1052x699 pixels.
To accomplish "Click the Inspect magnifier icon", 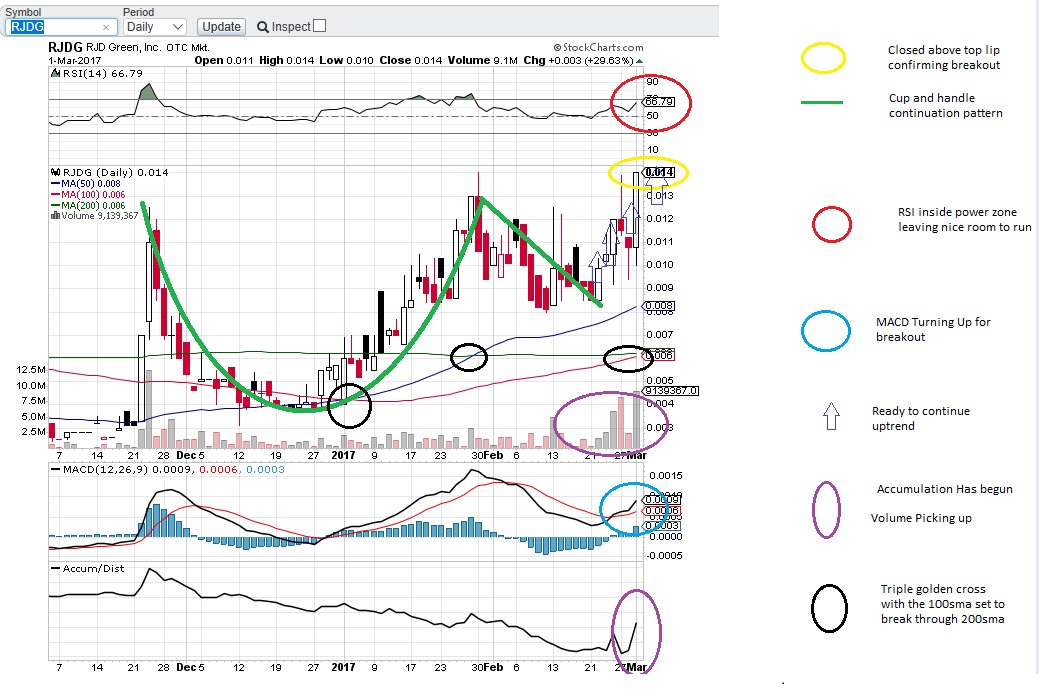I will pyautogui.click(x=263, y=27).
